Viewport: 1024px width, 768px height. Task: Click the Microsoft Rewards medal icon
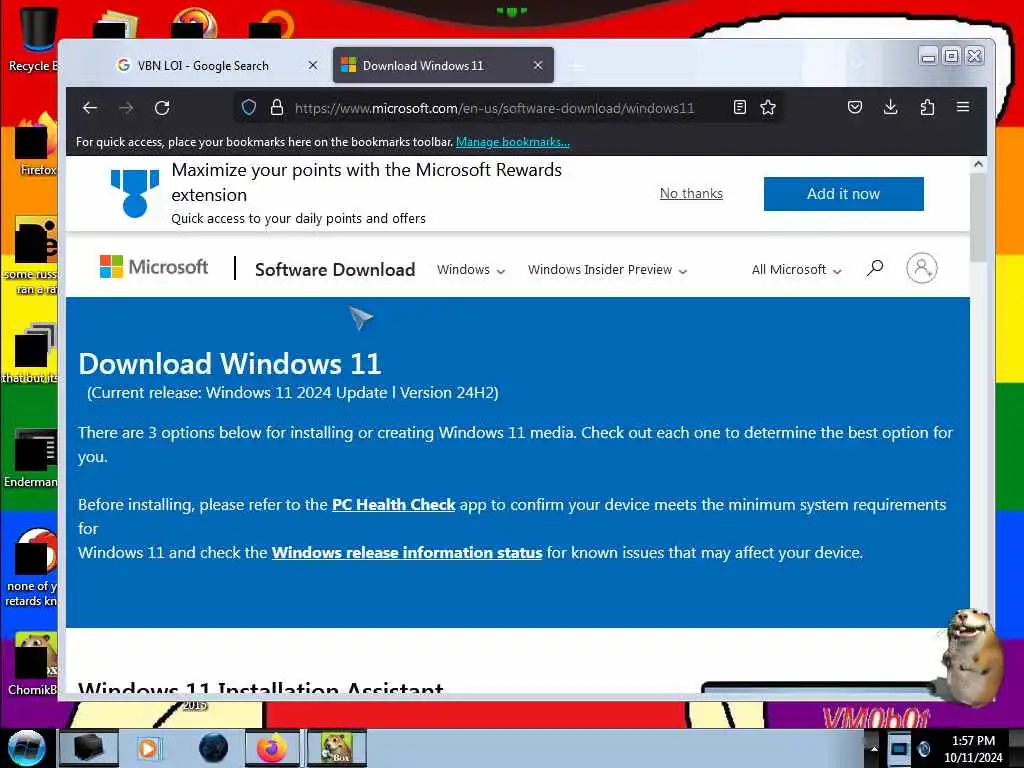click(x=135, y=193)
